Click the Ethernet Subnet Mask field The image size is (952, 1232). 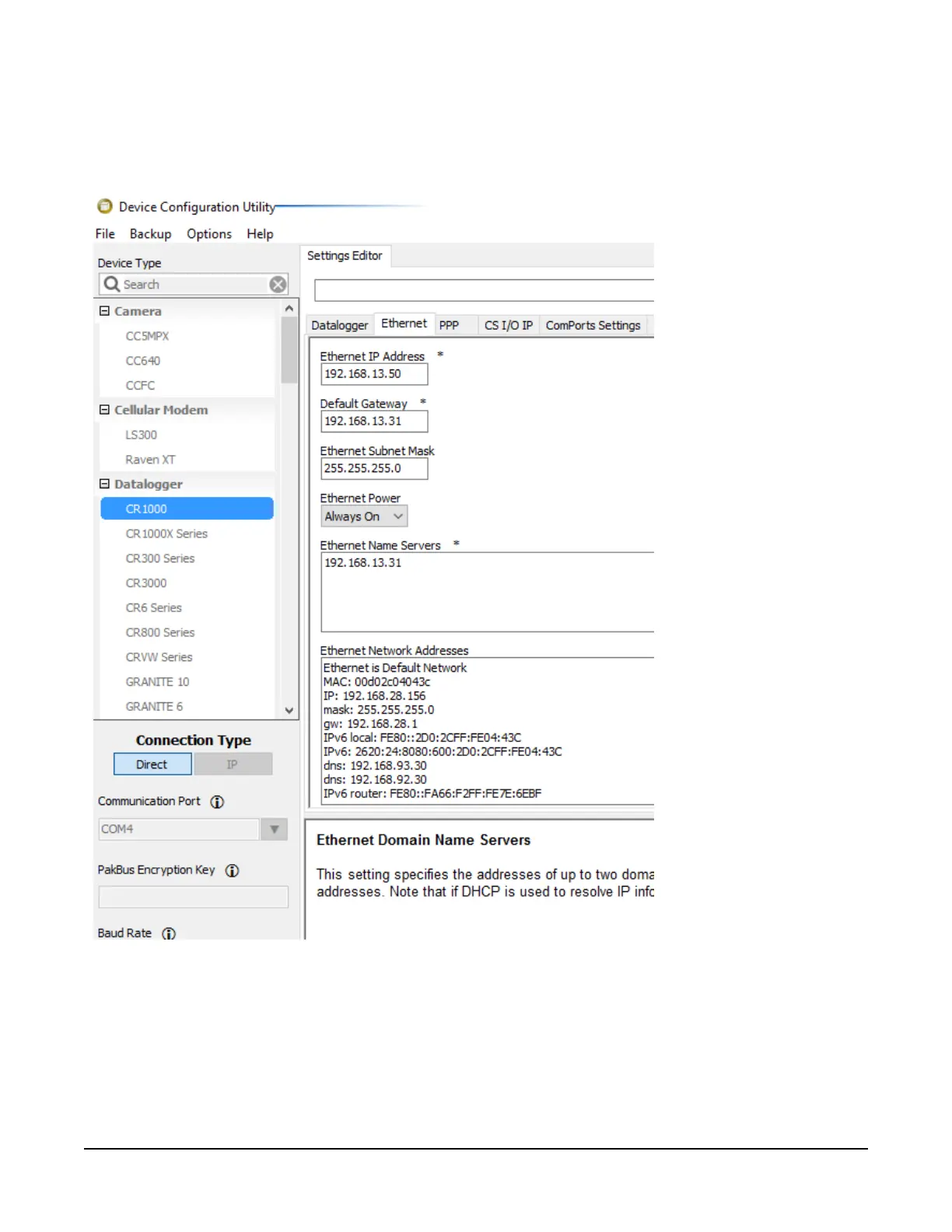click(x=374, y=469)
